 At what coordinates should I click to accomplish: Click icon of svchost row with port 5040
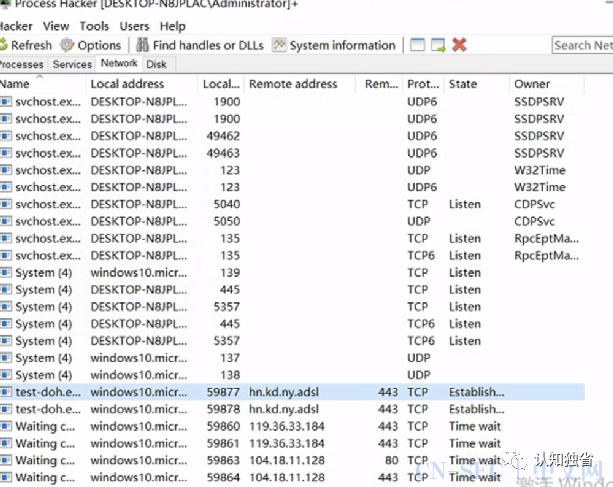[6, 204]
